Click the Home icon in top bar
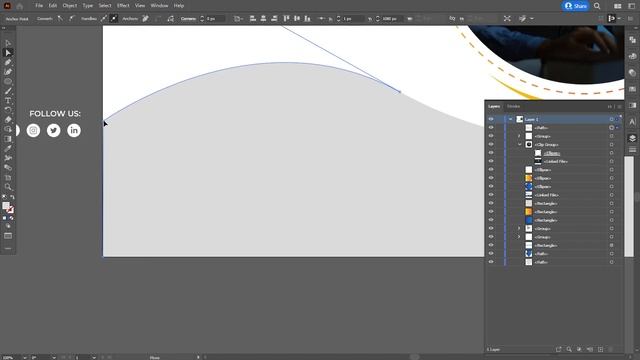This screenshot has height=360, width=640. click(x=20, y=6)
